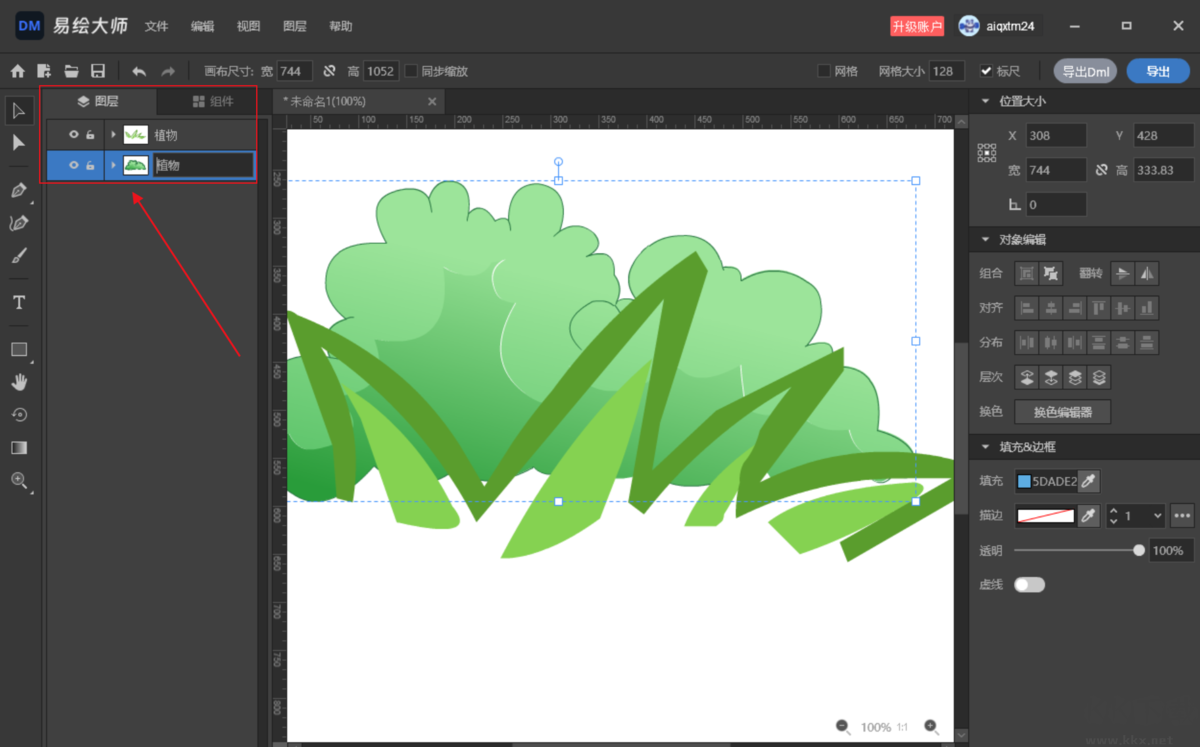Switch to the 组件 tab
Viewport: 1200px width, 747px height.
click(x=213, y=101)
